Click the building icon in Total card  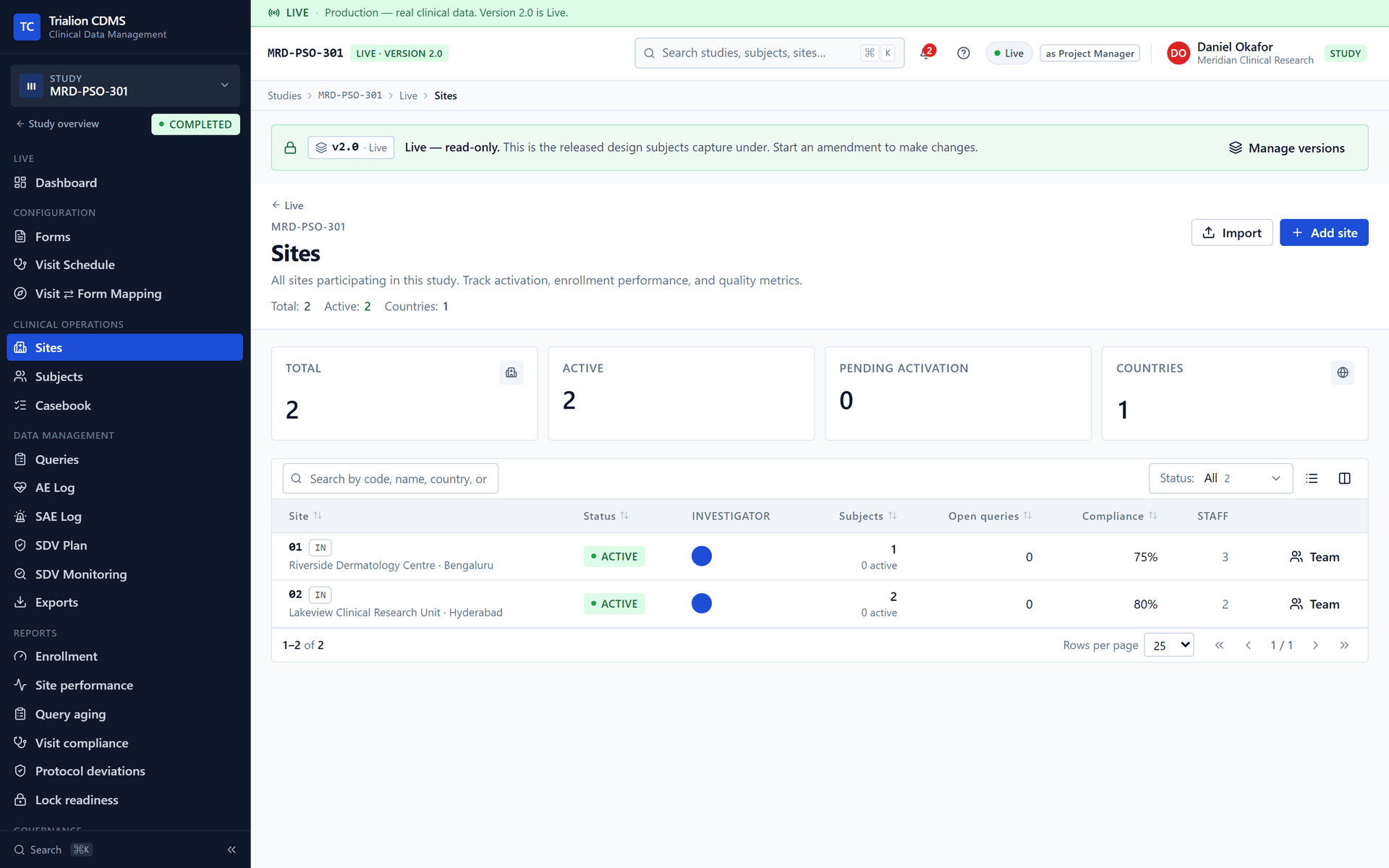point(511,373)
